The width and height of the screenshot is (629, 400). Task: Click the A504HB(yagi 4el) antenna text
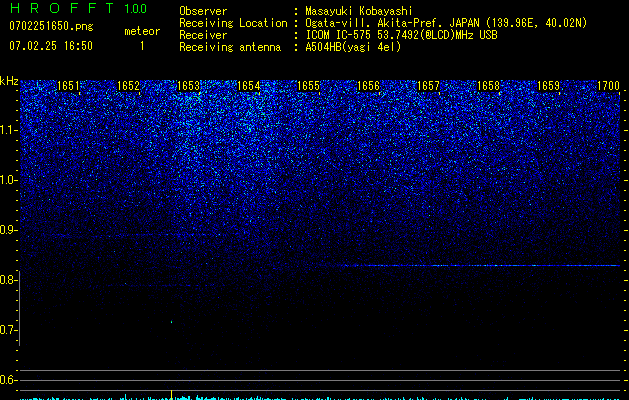coord(353,47)
